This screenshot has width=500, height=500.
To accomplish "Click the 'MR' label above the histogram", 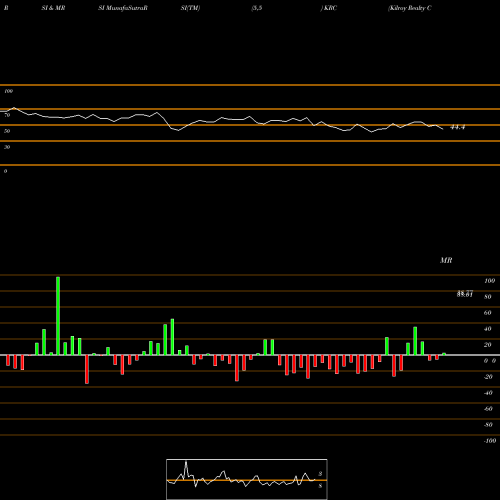I will click(446, 260).
